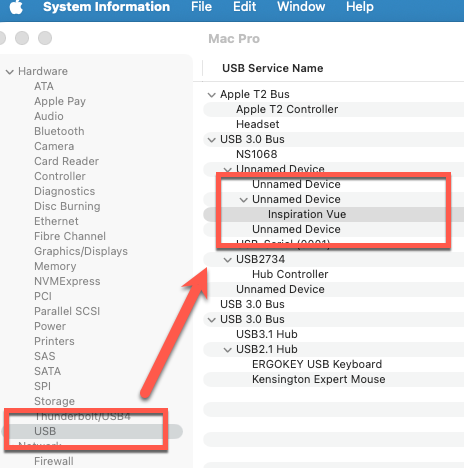Select Apple Pay in the sidebar
This screenshot has width=464, height=468.
coord(60,101)
